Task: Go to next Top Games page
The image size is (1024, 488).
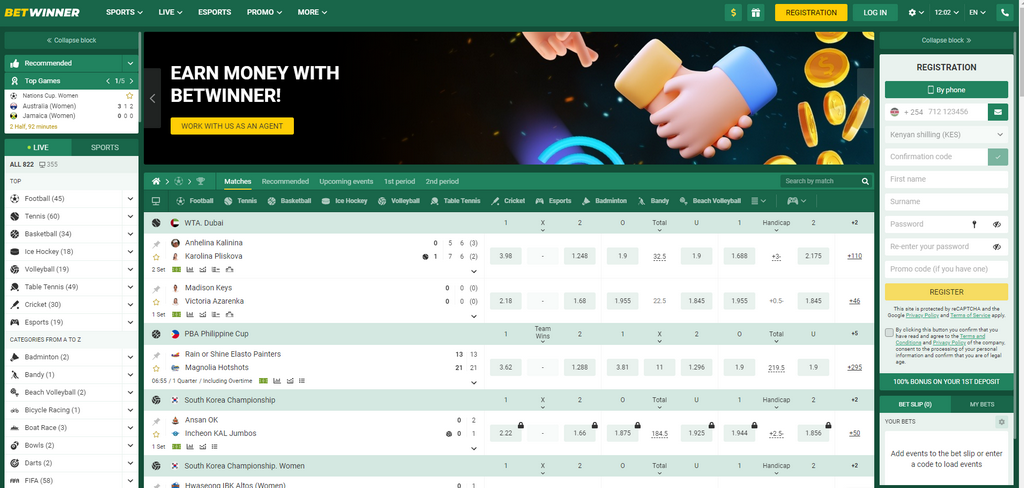Action: coord(132,81)
